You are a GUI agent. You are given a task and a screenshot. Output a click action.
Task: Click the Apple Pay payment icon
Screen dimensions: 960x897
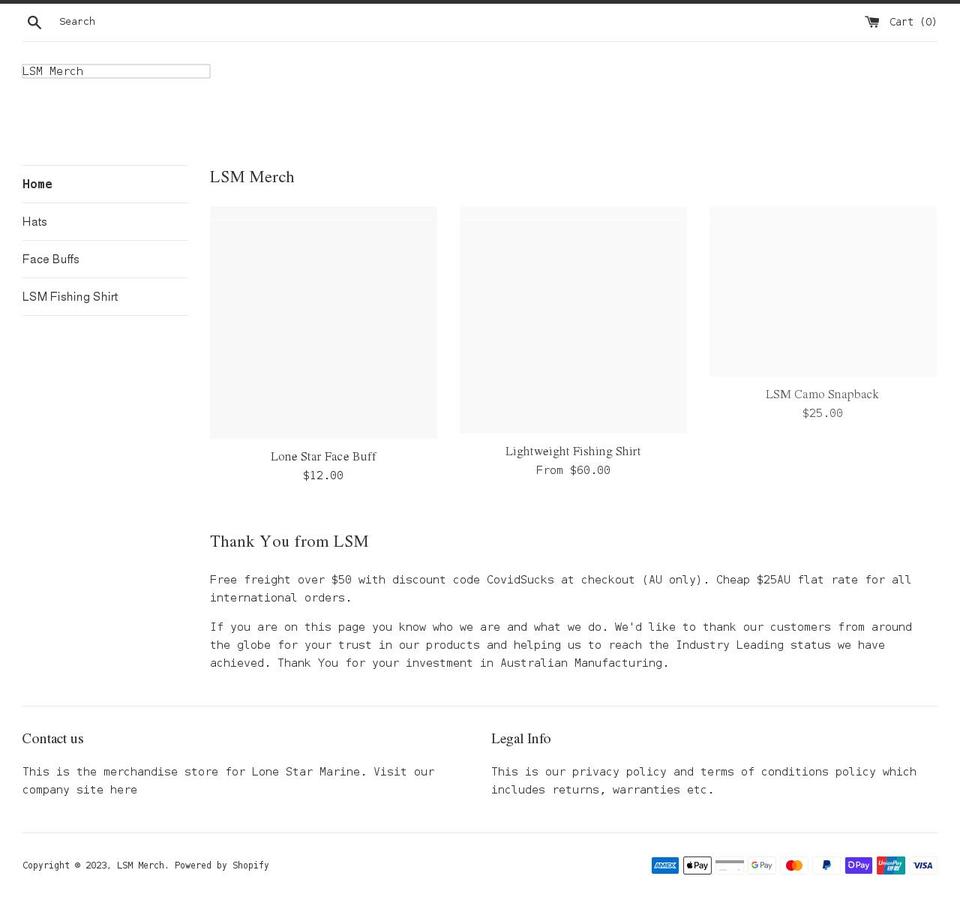point(697,865)
